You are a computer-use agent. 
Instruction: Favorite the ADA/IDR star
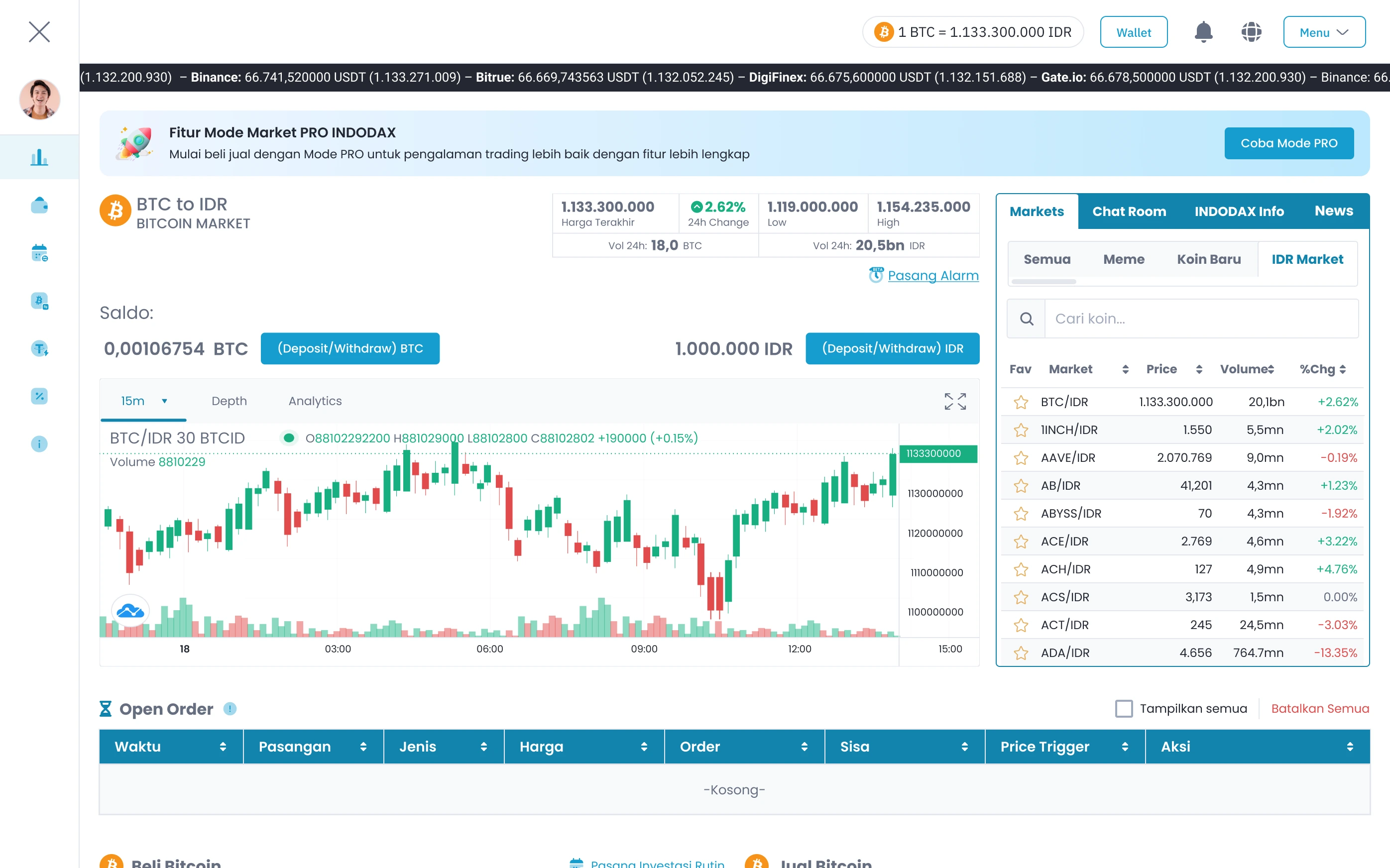pos(1020,653)
